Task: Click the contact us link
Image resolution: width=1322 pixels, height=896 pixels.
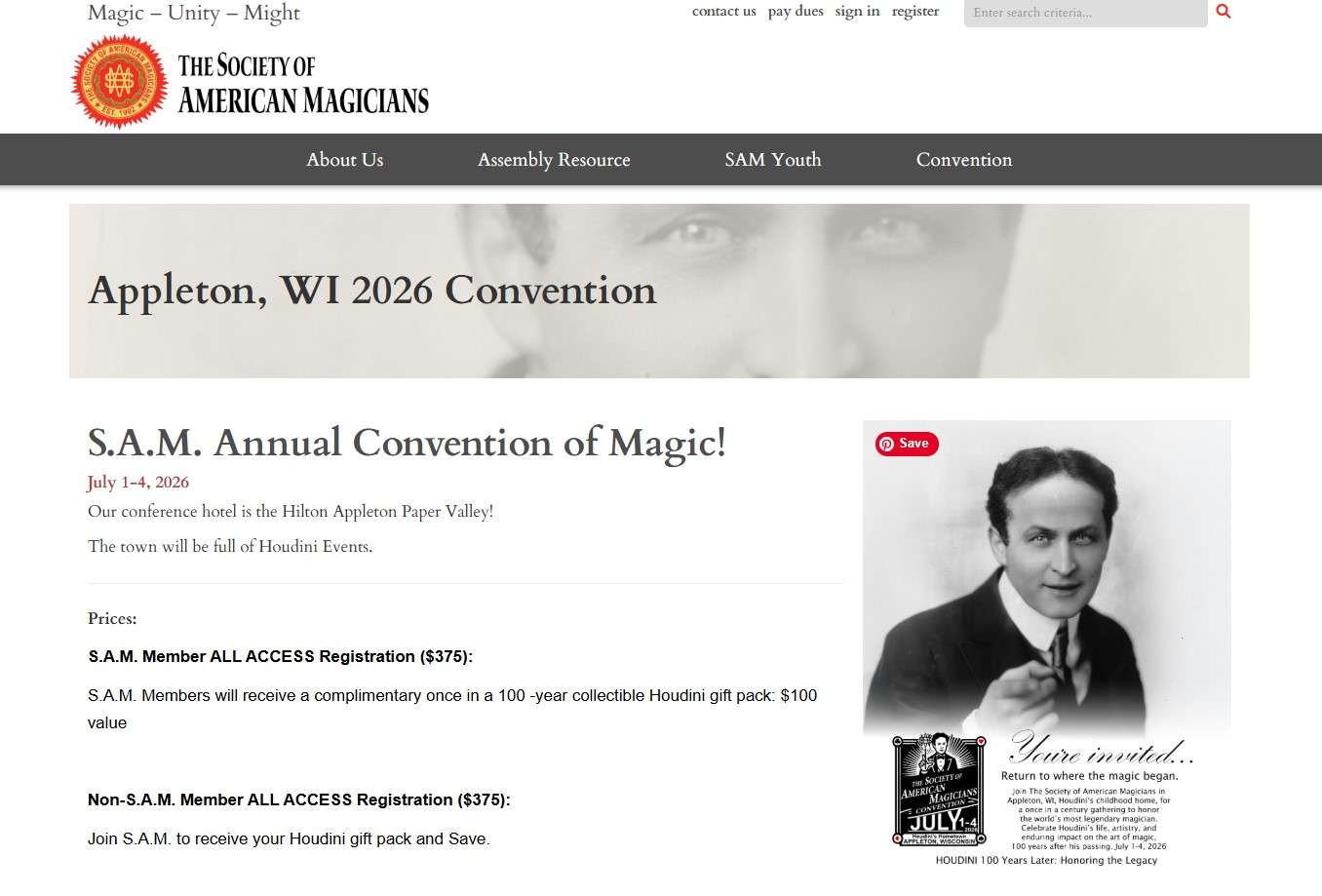Action: pos(723,12)
